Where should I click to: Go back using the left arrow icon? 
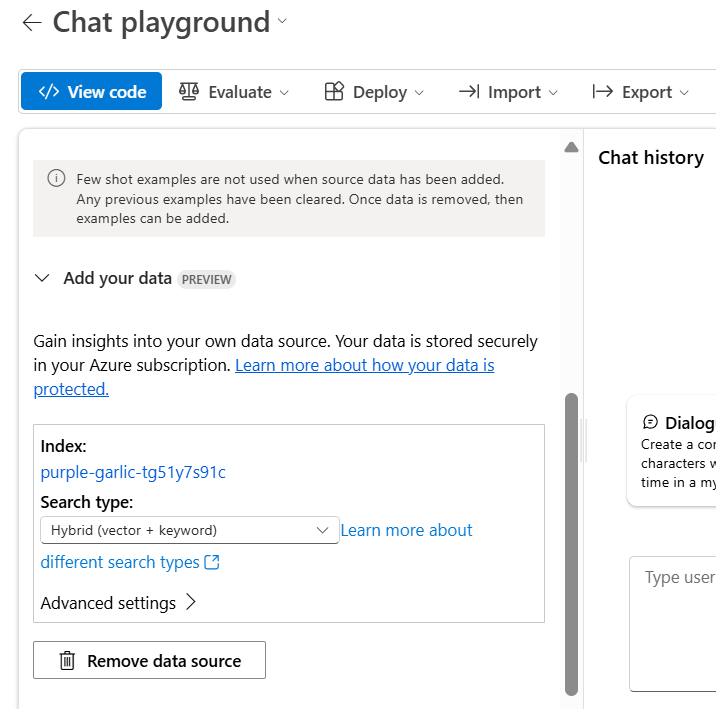point(32,22)
